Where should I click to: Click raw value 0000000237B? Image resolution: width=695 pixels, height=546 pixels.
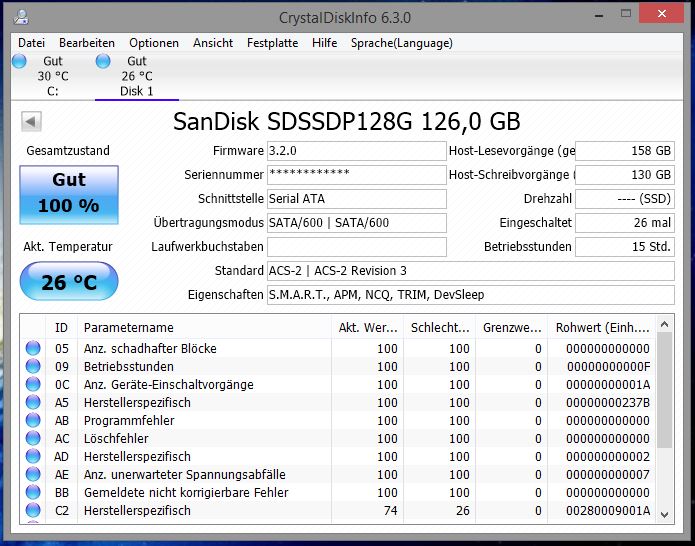[608, 402]
